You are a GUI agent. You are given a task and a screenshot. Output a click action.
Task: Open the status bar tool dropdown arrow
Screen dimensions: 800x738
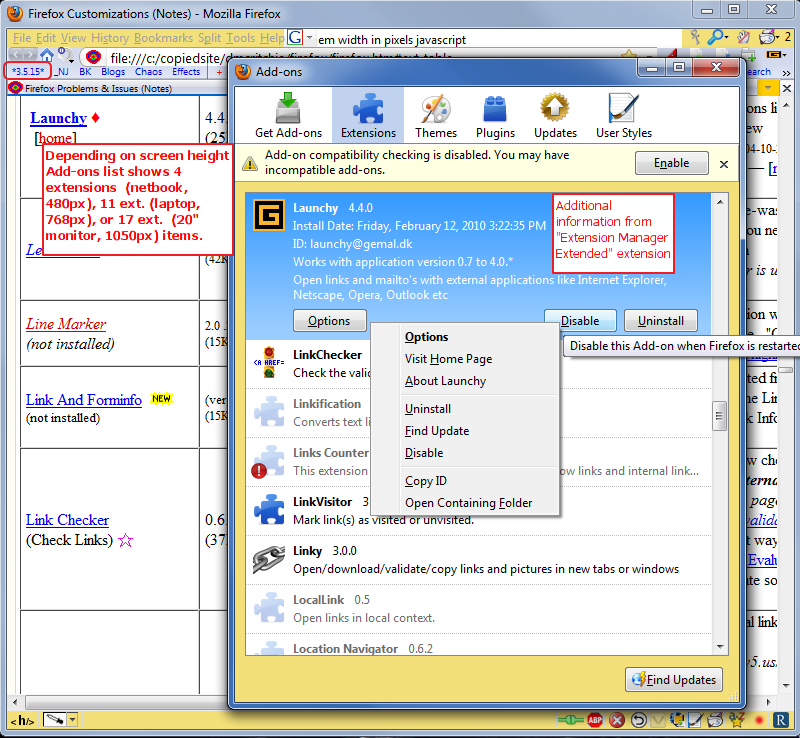pos(72,720)
